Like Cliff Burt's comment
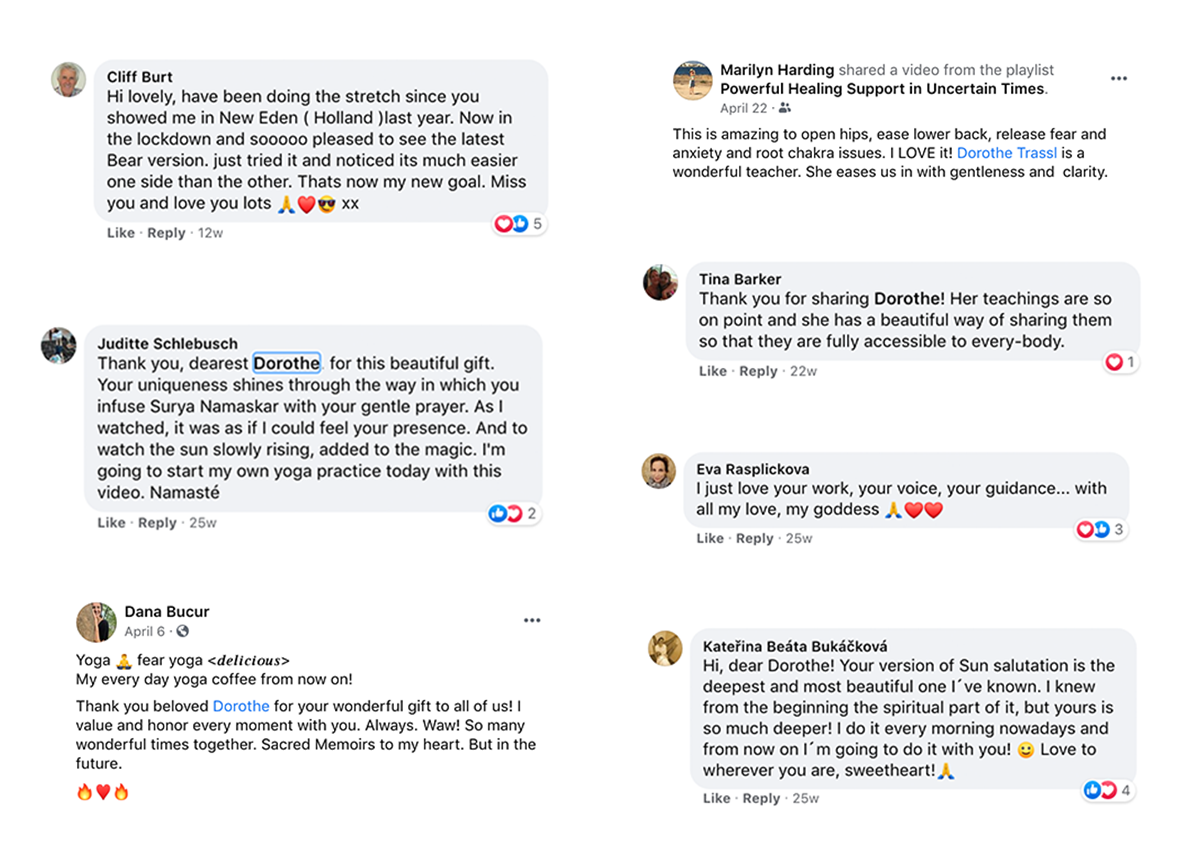This screenshot has height=851, width=1184. [121, 233]
